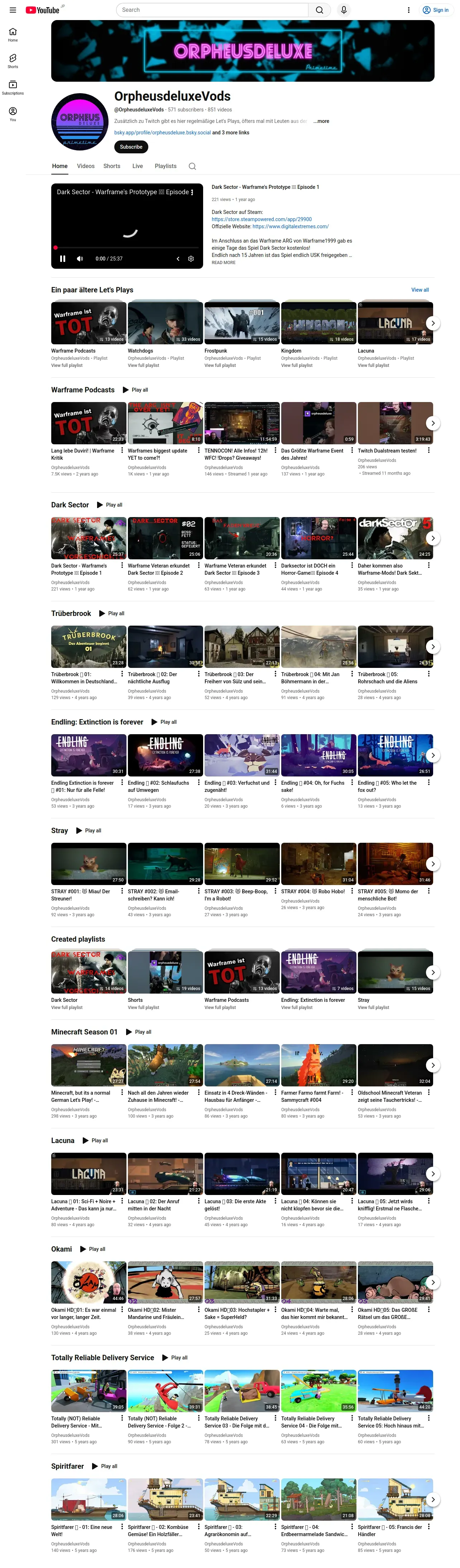Open menu for 'Lang lebe Duviri!' video
This screenshot has height=1568, width=460.
[122, 450]
